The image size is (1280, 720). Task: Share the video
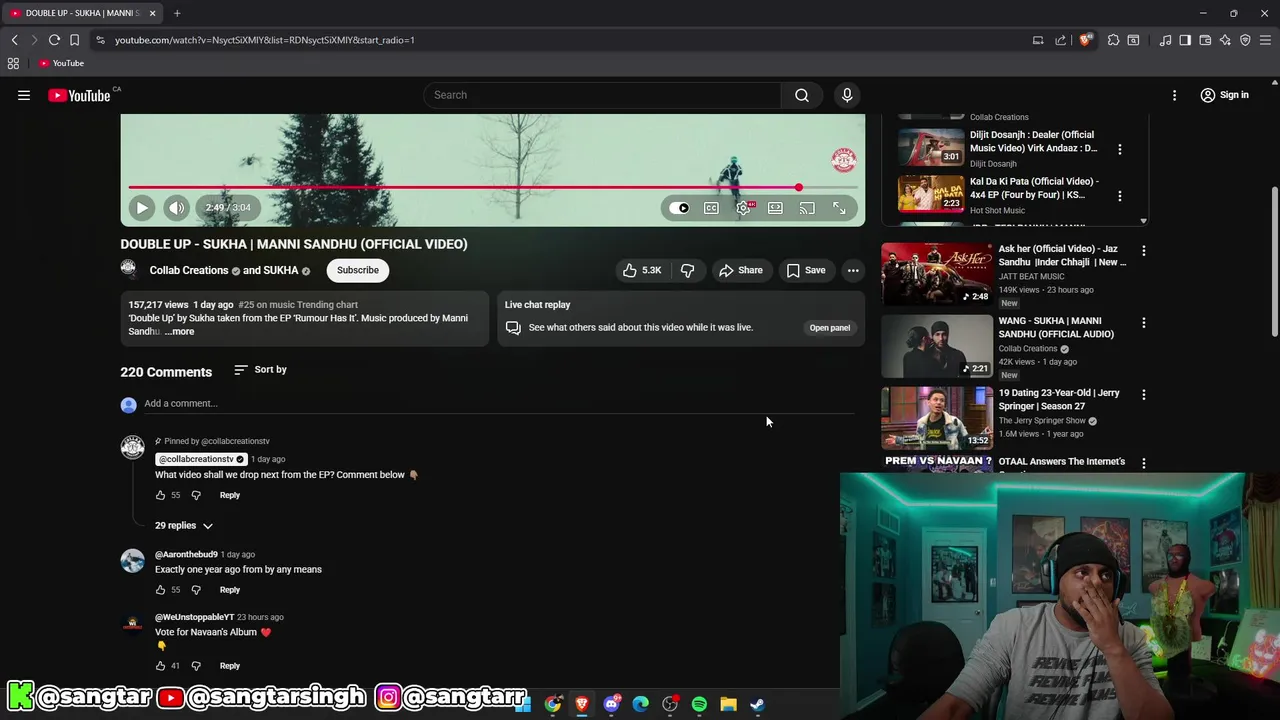(x=741, y=270)
